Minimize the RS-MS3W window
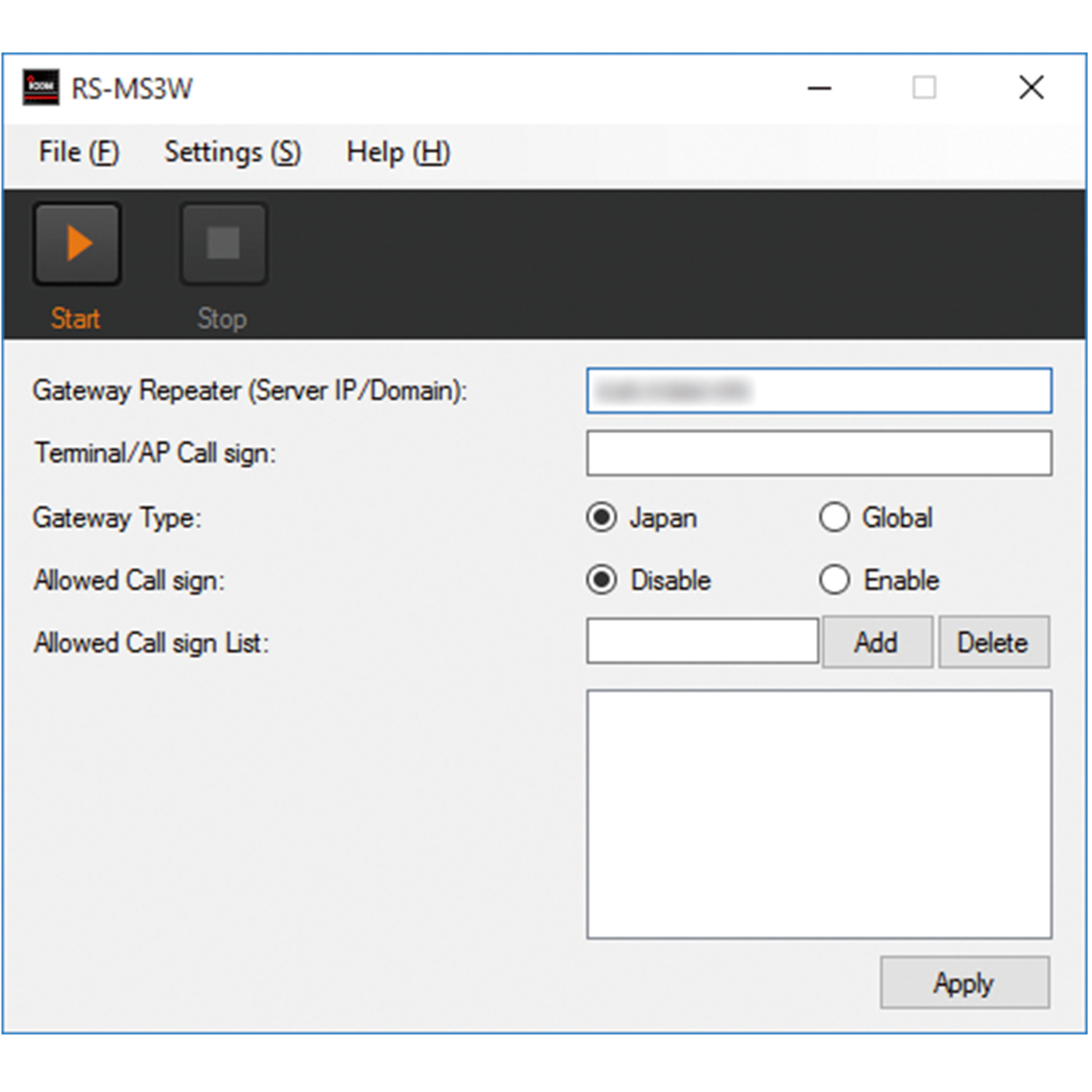Image resolution: width=1092 pixels, height=1092 pixels. click(819, 88)
